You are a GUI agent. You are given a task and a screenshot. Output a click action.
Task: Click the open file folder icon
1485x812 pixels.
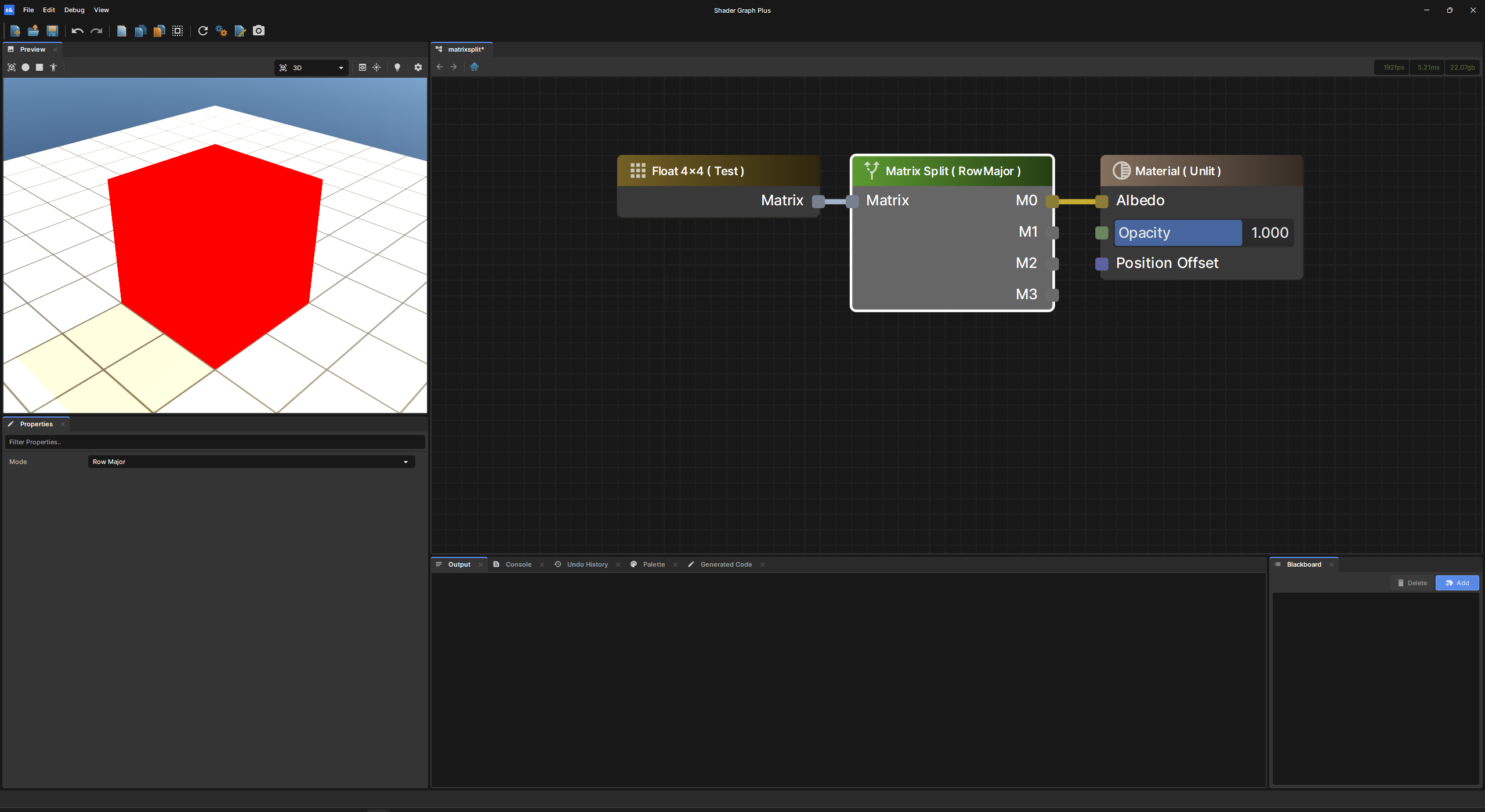(x=34, y=31)
